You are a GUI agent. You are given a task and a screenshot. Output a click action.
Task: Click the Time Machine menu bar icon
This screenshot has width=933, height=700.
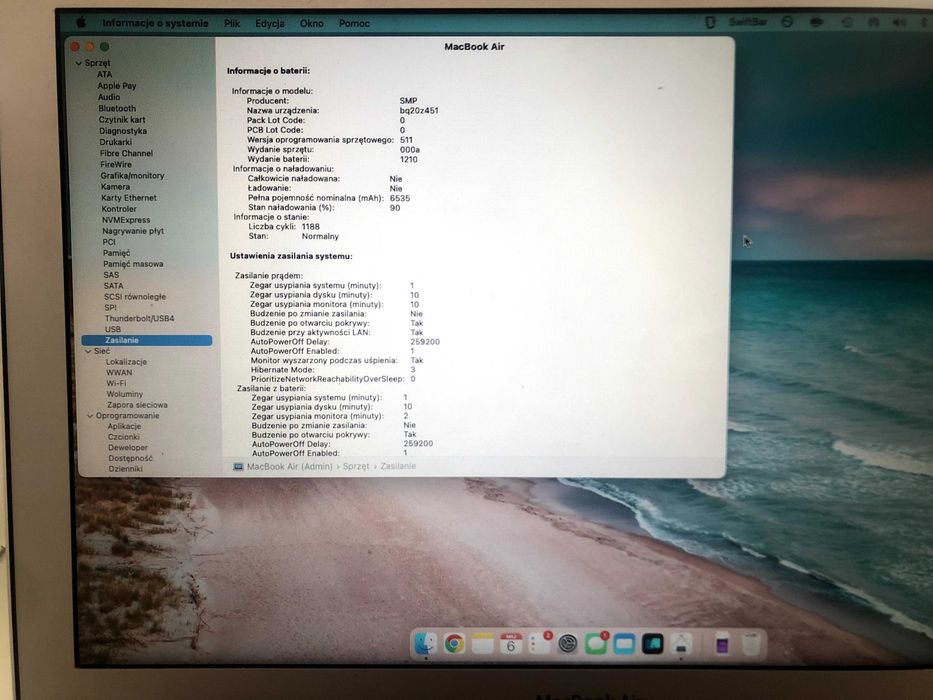coord(847,22)
